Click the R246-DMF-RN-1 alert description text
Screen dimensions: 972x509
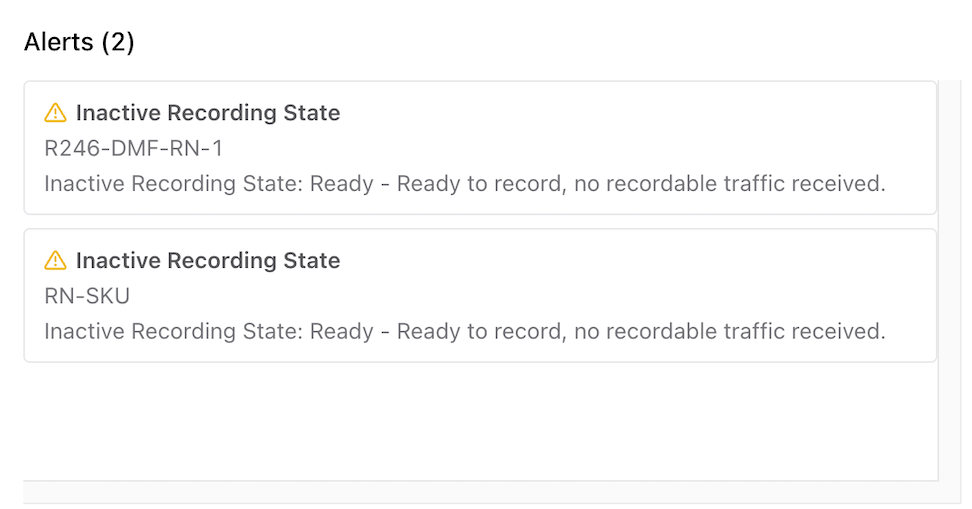coord(465,184)
